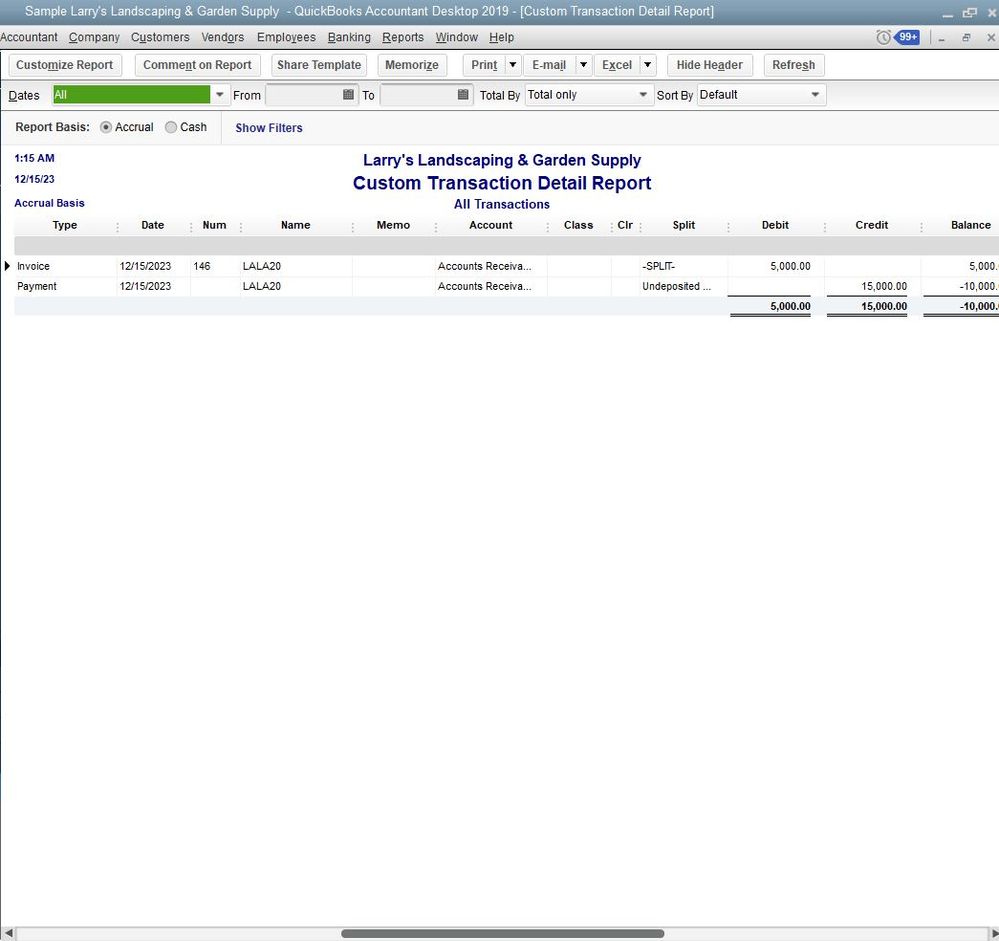Image resolution: width=999 pixels, height=941 pixels.
Task: Expand the Print button dropdown arrow
Action: 513,65
